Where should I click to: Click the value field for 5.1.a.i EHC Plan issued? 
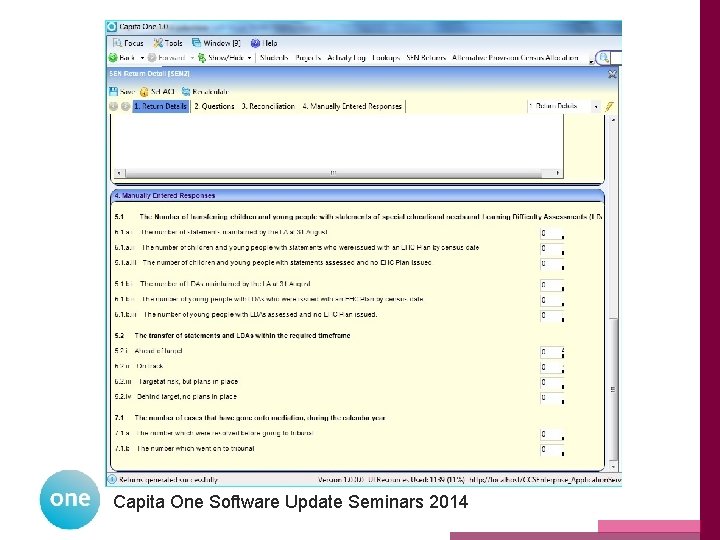[551, 248]
